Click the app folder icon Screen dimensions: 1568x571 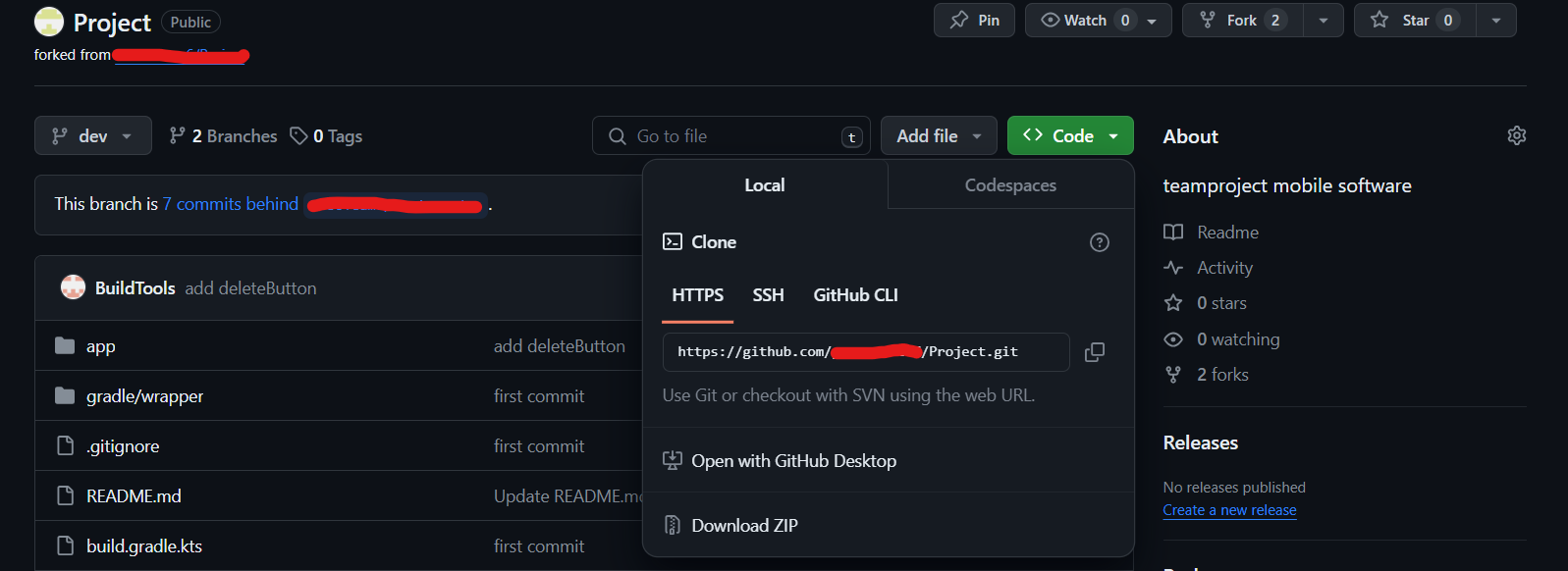65,345
